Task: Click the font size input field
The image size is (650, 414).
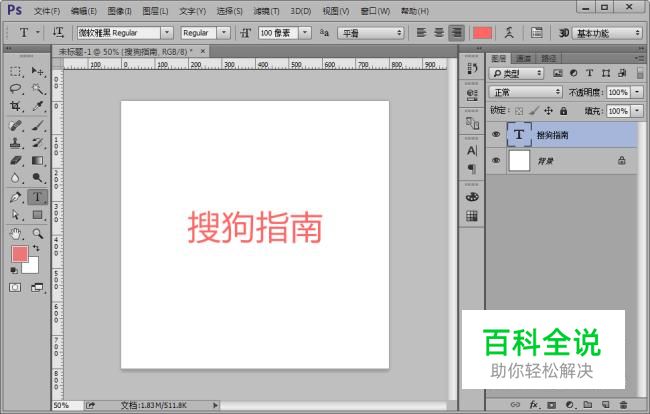Action: click(278, 32)
